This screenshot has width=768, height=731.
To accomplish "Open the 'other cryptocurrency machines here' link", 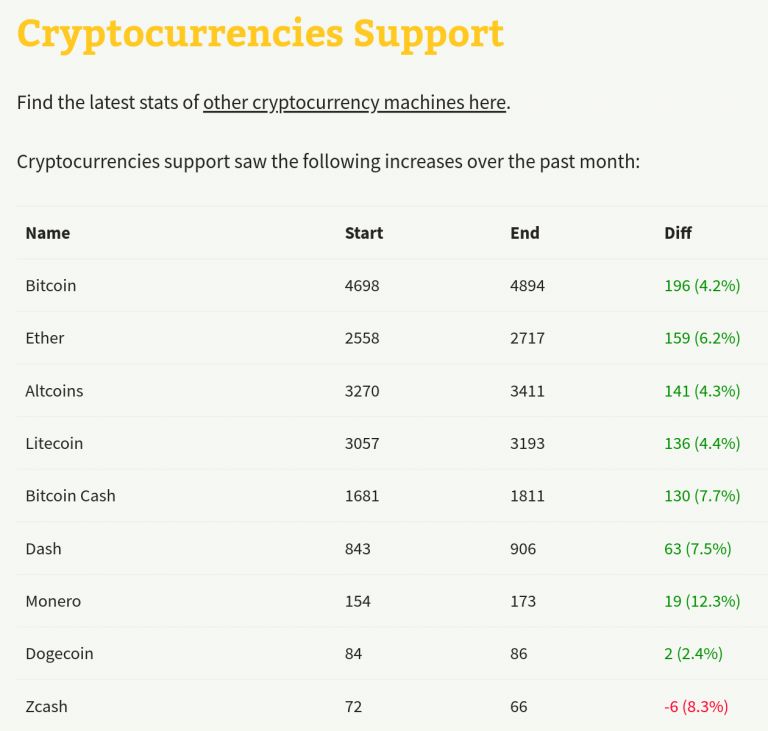I will (x=355, y=103).
